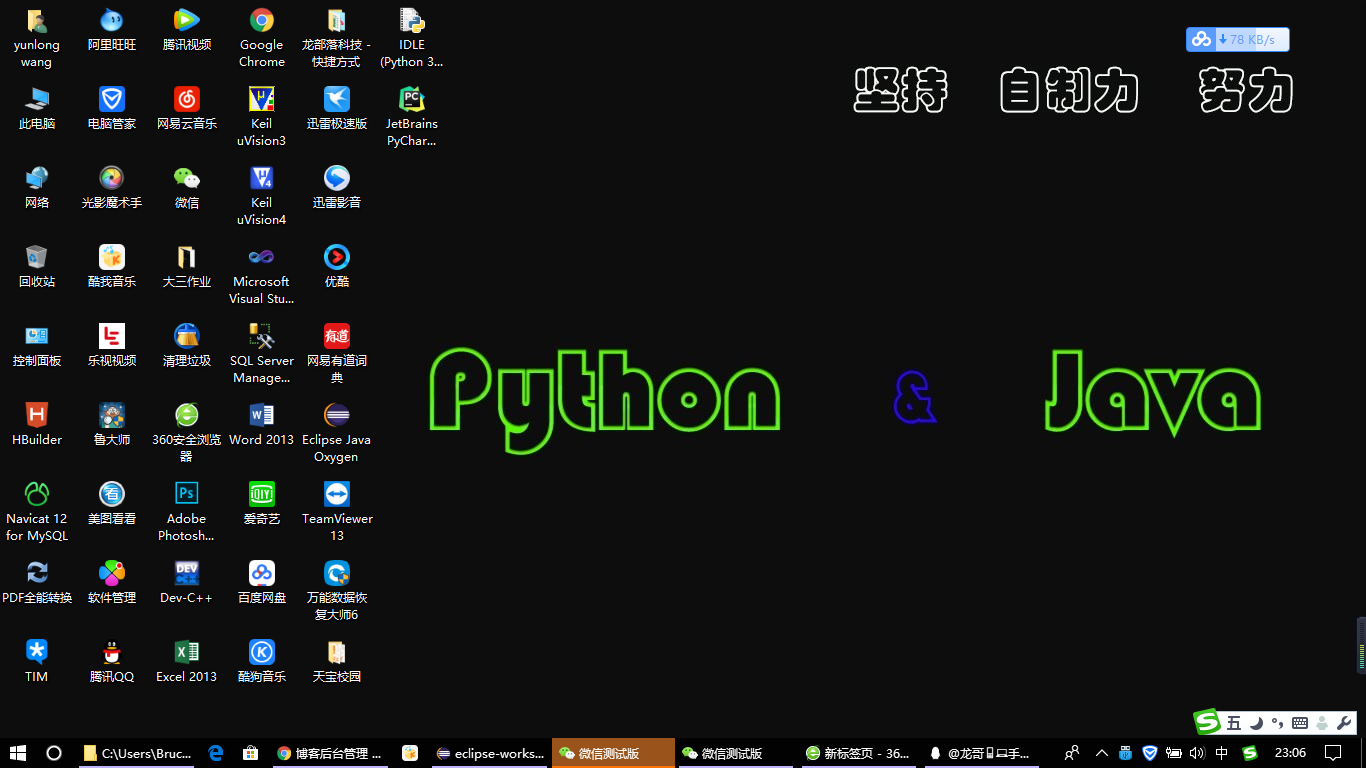Screen dimensions: 1366x768
Task: Switch to @龙哥 QQ chat taskbar item
Action: pos(982,753)
